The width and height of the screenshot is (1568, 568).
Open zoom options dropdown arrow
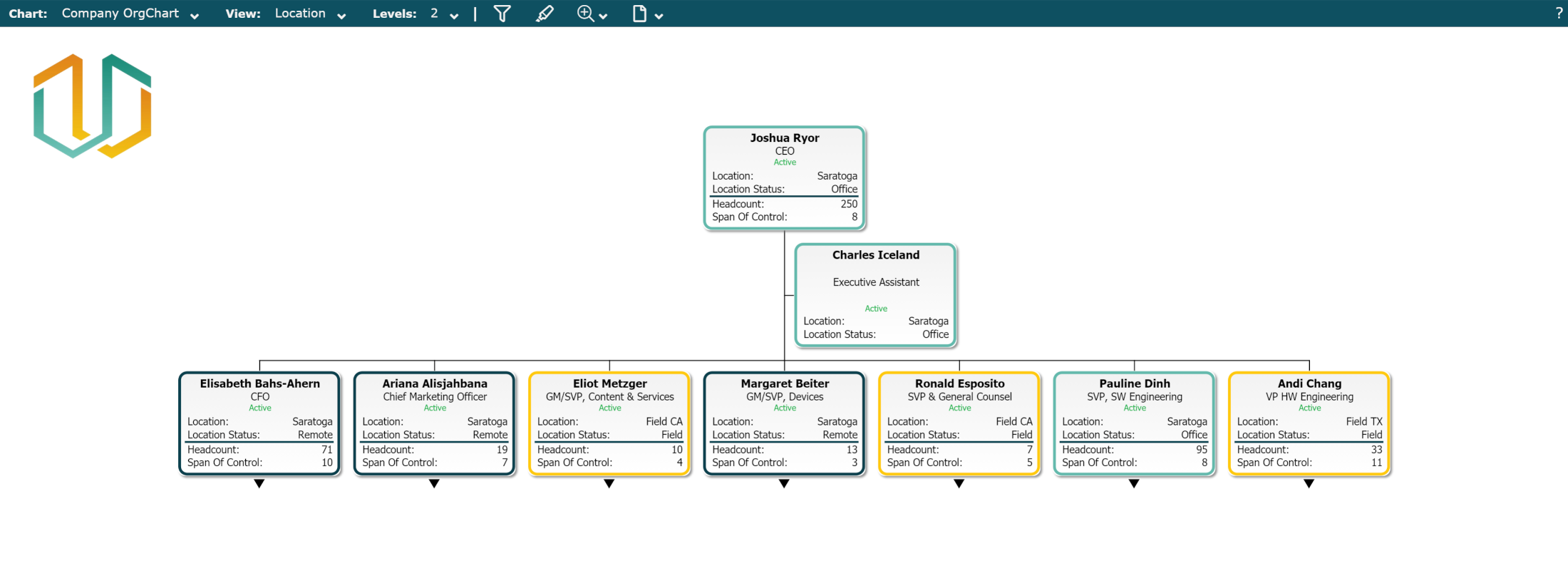coord(604,16)
